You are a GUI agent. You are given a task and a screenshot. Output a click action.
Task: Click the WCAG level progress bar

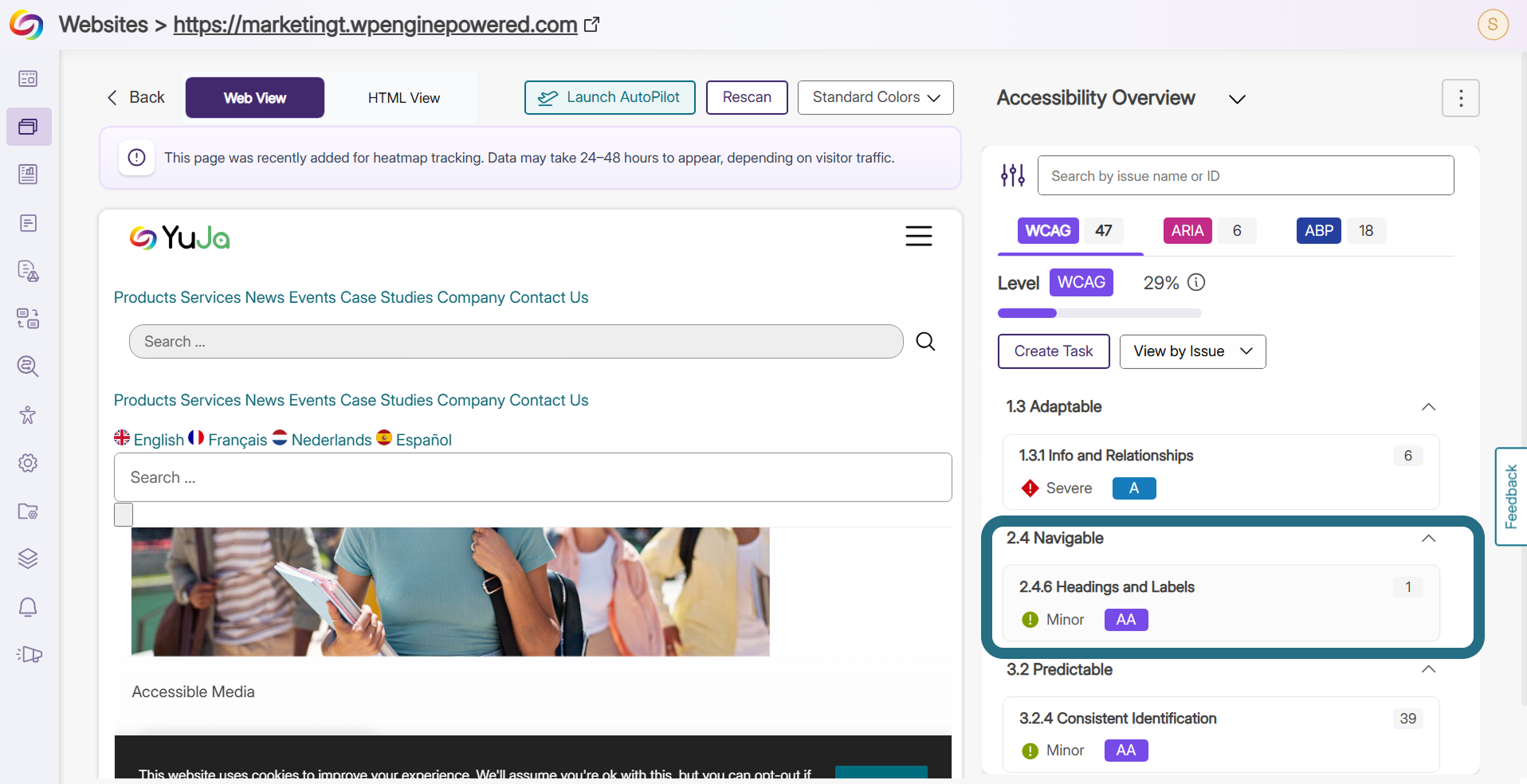(x=1100, y=313)
